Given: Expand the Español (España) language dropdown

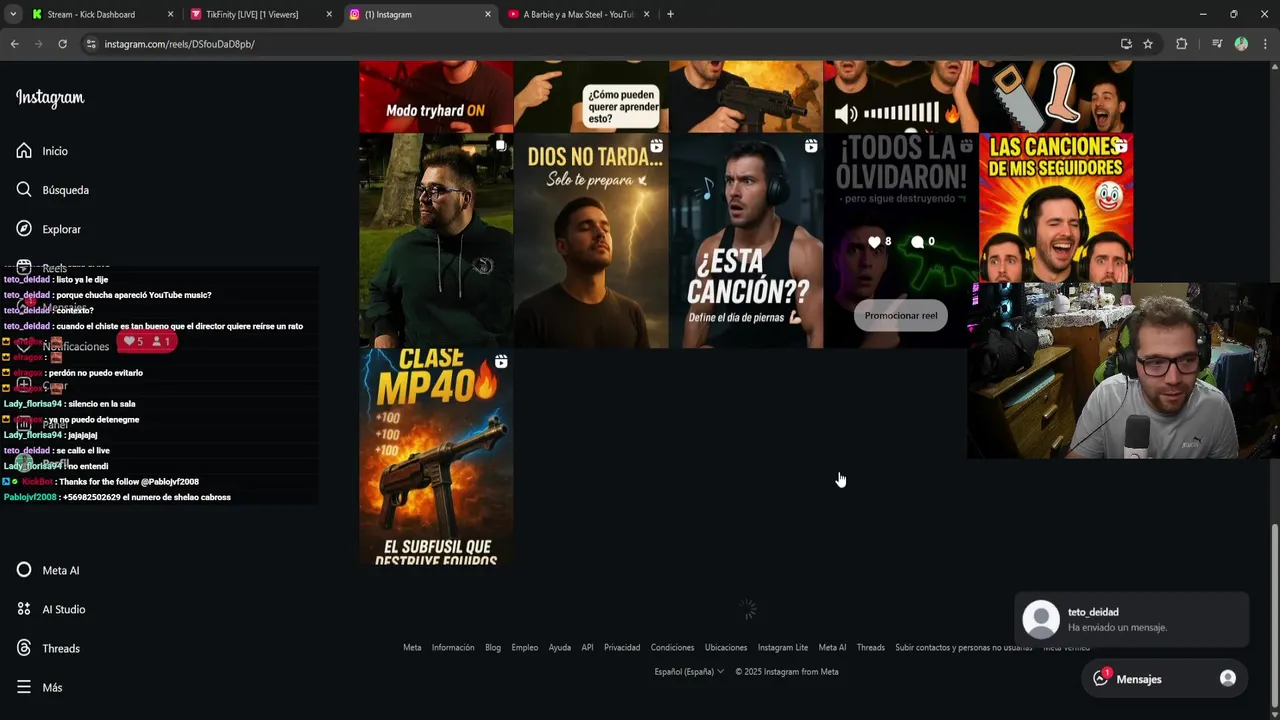Looking at the screenshot, I should pyautogui.click(x=689, y=672).
